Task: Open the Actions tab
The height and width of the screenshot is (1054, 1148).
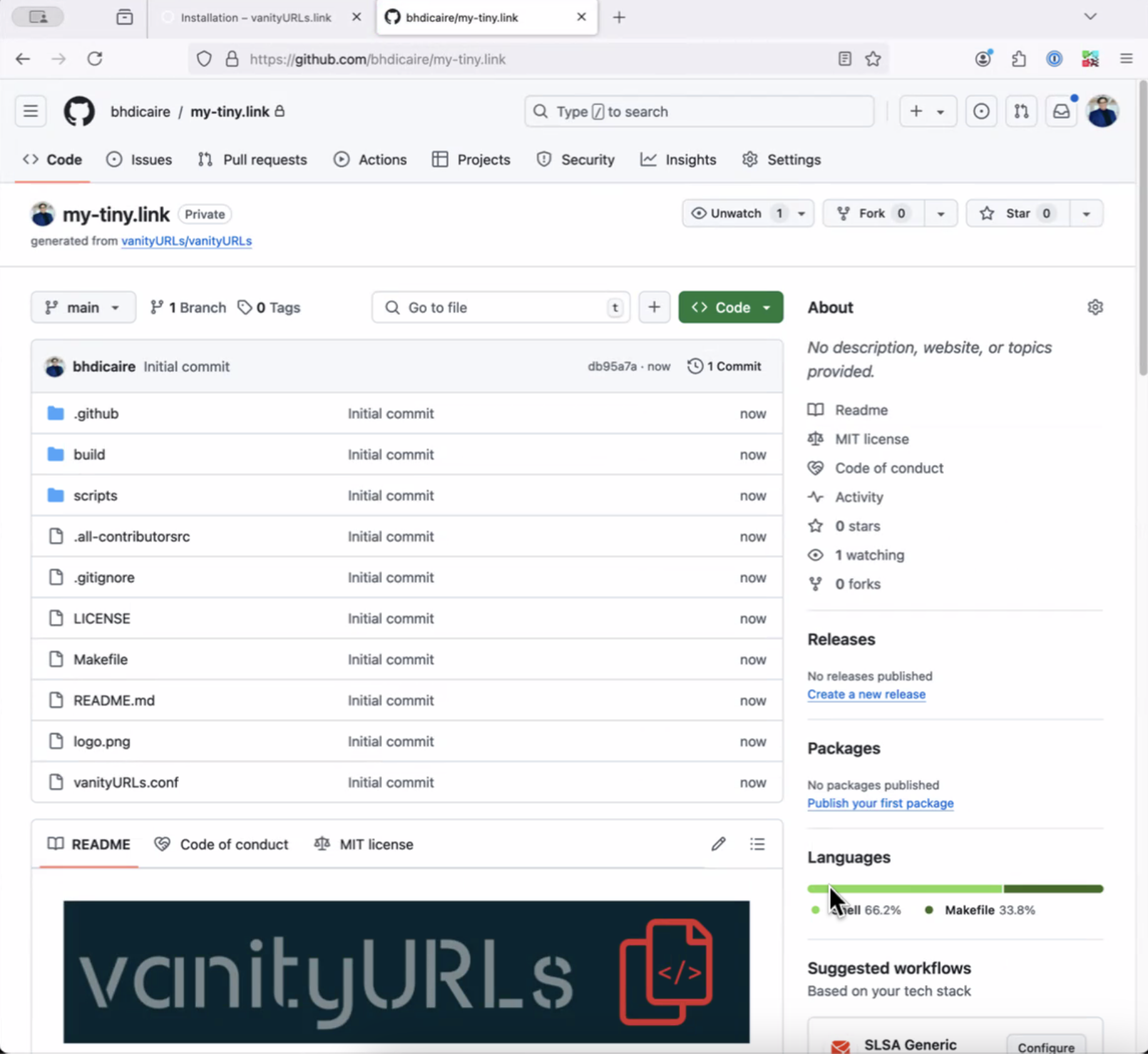Action: click(x=370, y=160)
